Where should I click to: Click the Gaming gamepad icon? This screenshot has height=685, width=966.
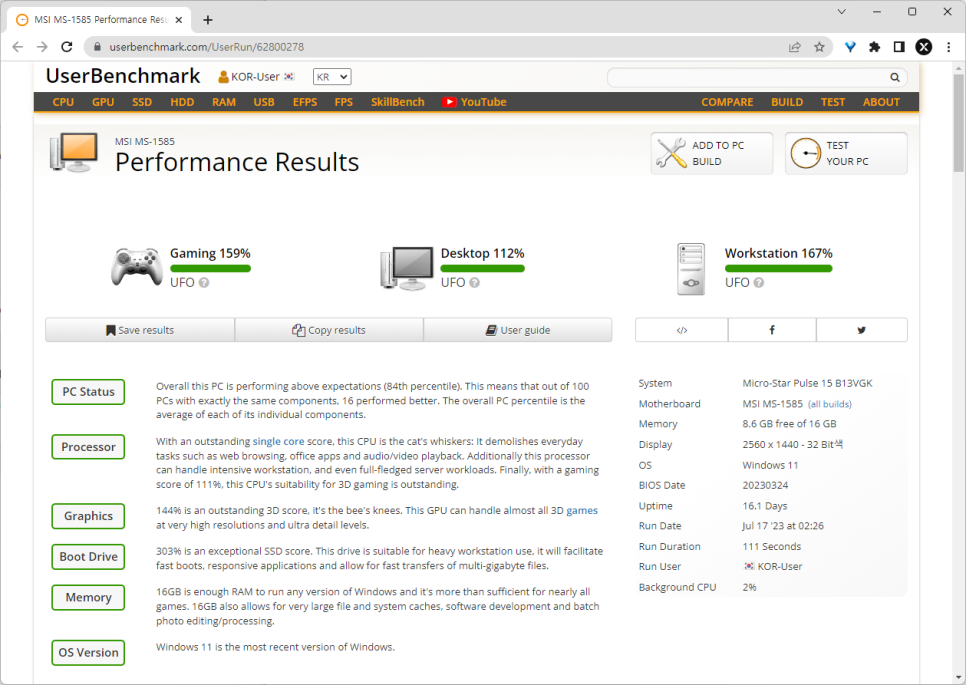pyautogui.click(x=136, y=267)
